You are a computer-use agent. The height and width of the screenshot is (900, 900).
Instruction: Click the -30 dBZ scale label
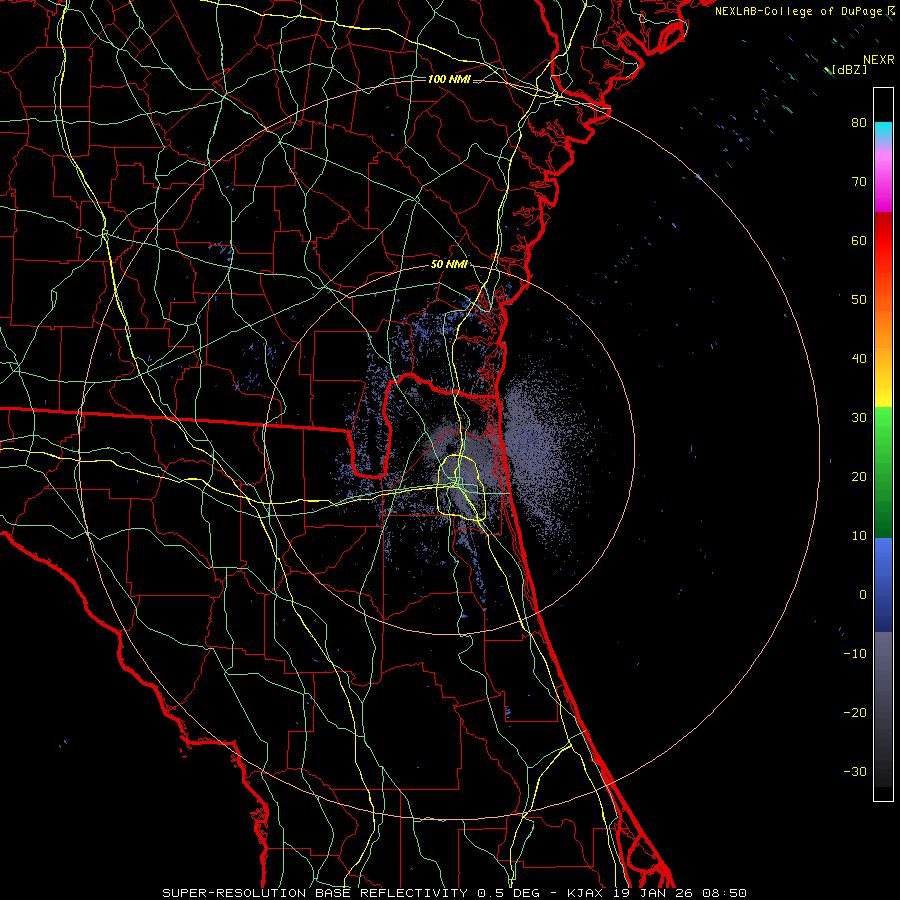point(855,771)
